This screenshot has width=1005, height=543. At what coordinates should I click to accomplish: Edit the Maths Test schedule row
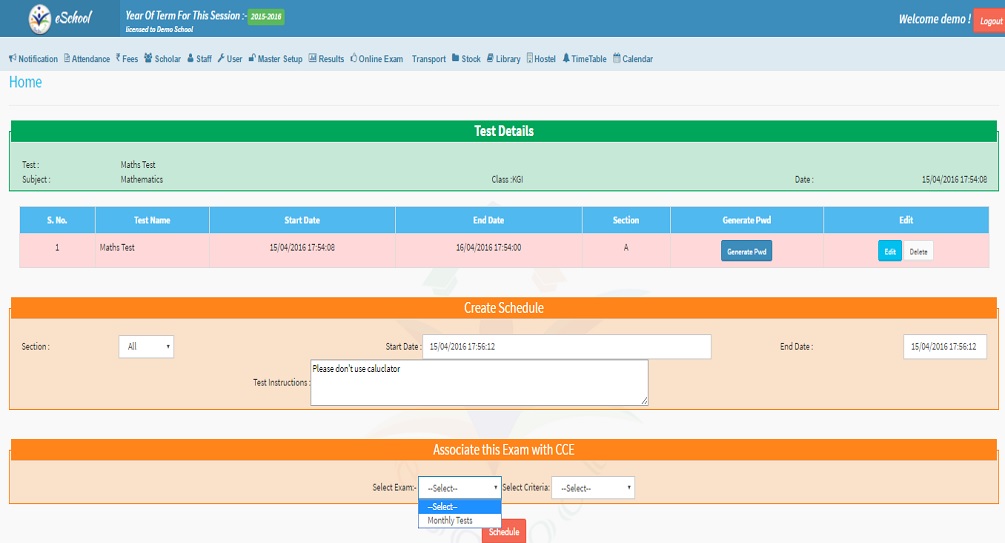pos(888,252)
